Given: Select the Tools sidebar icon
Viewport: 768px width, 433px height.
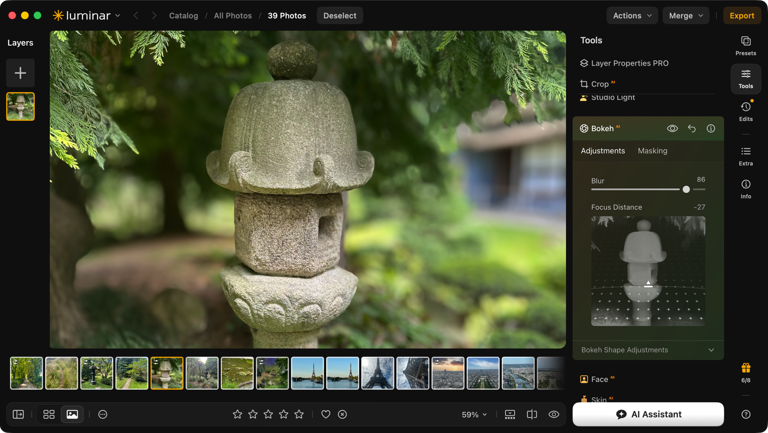Looking at the screenshot, I should 745,79.
